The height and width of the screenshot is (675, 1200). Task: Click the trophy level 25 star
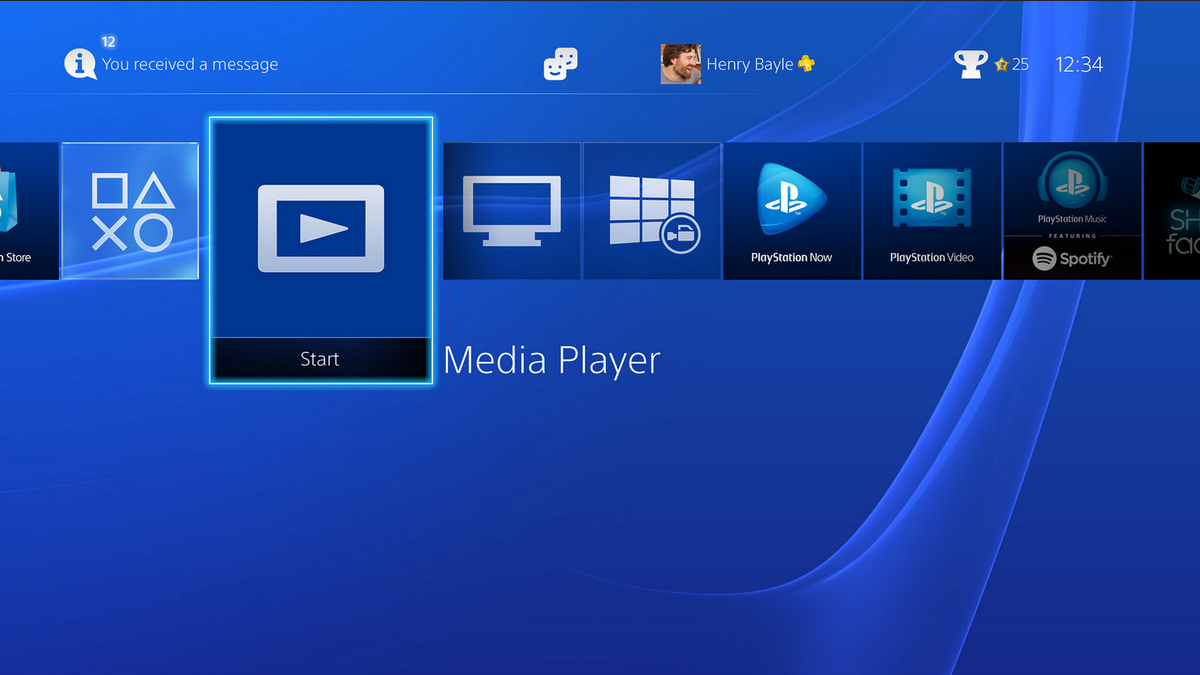(x=1000, y=64)
